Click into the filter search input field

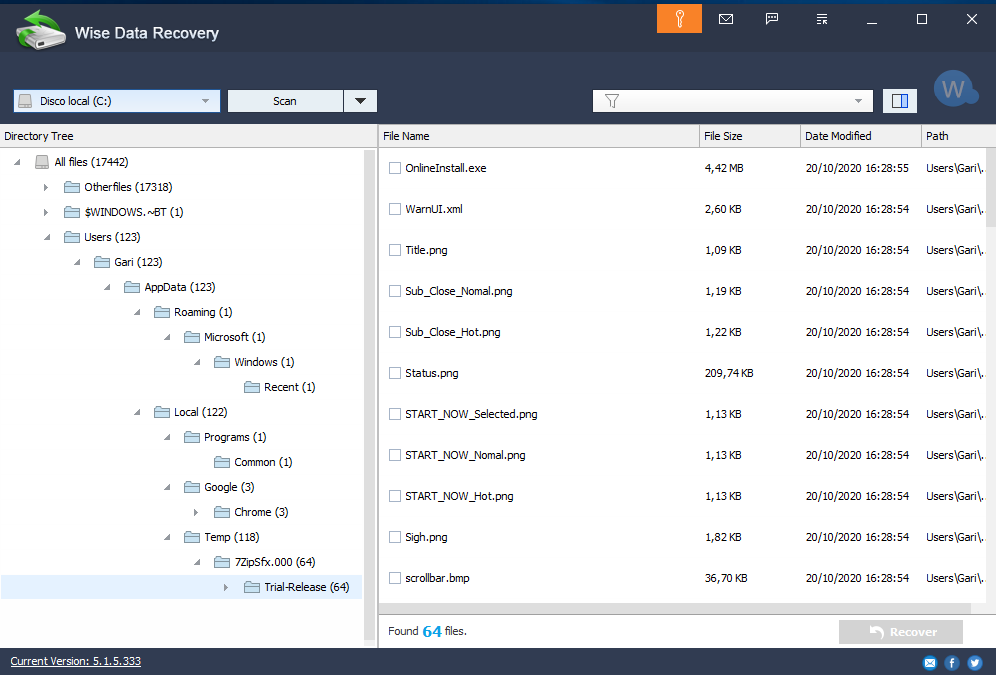[734, 101]
